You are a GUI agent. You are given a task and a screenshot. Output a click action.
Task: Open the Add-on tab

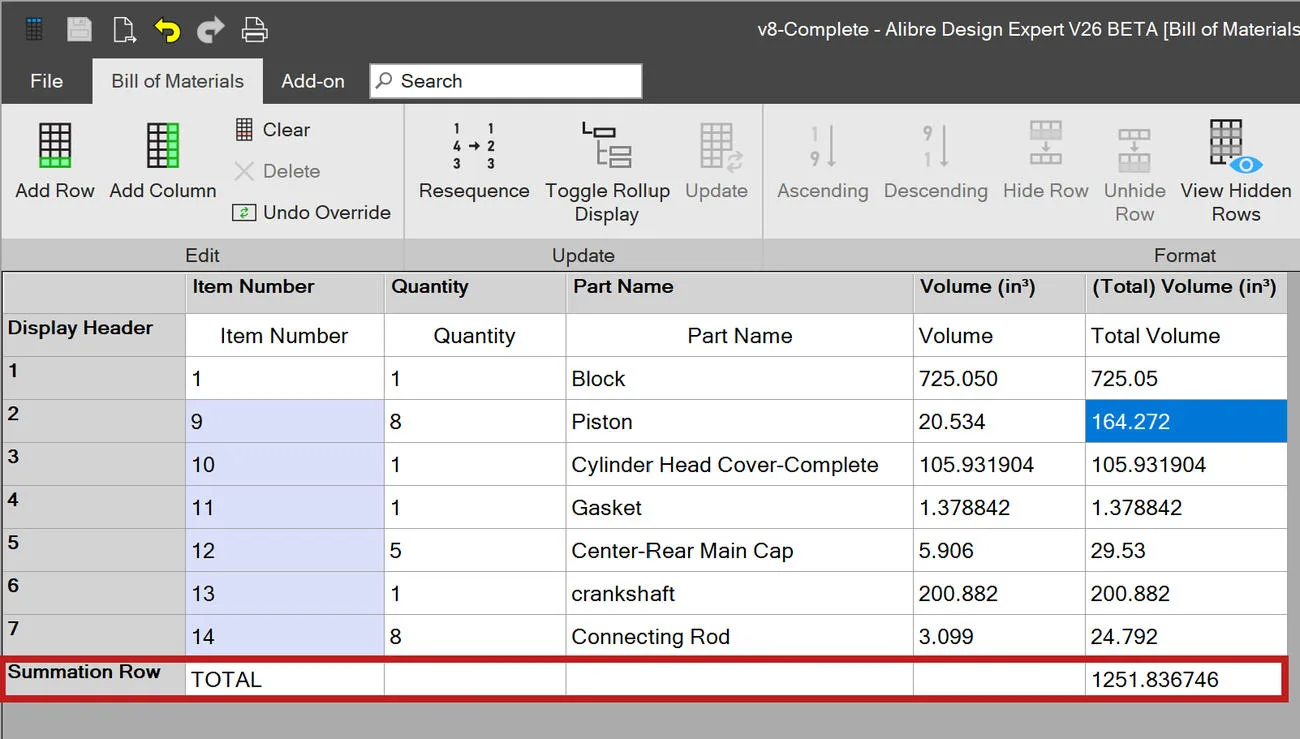coord(313,81)
